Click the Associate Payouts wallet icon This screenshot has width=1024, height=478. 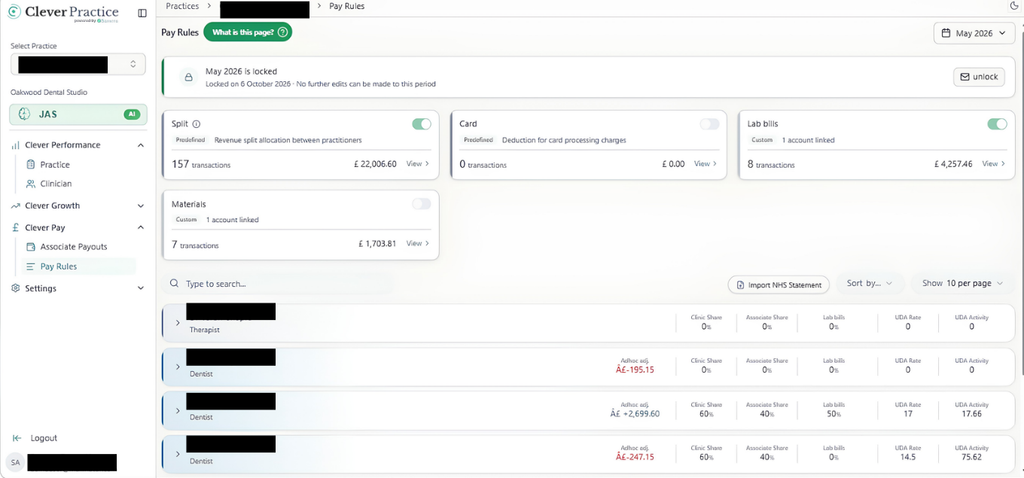pos(30,247)
